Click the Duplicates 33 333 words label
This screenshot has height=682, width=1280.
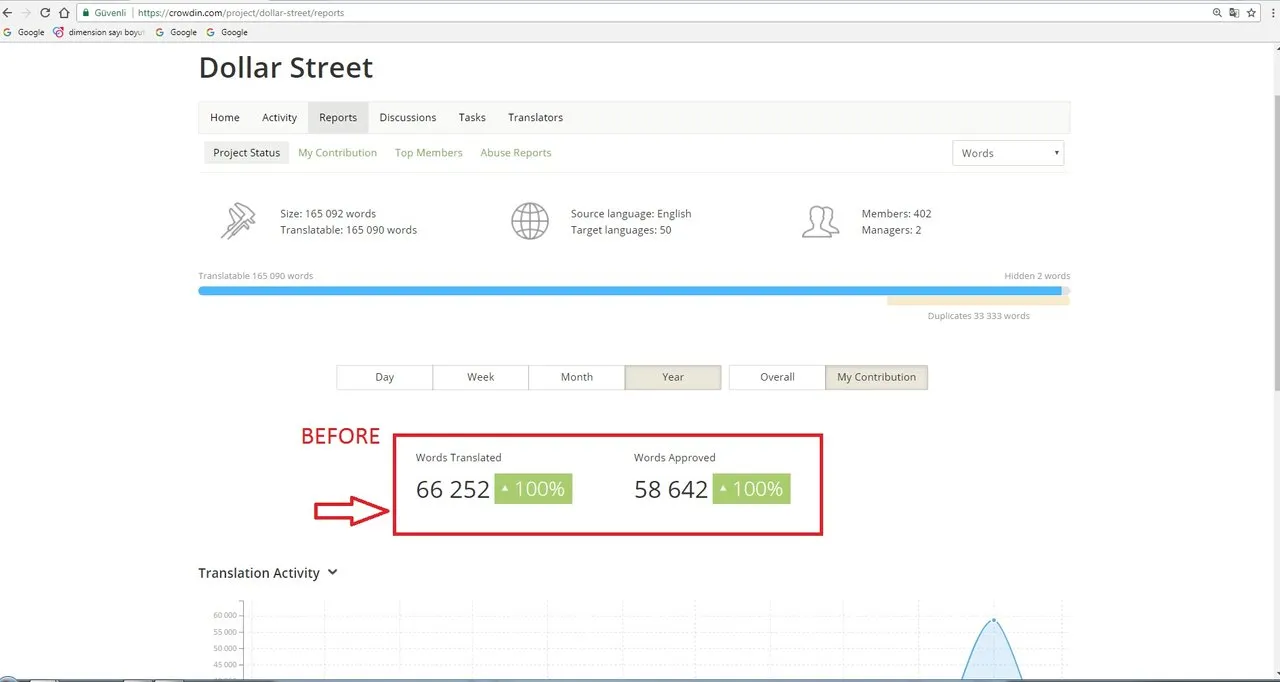click(x=978, y=316)
